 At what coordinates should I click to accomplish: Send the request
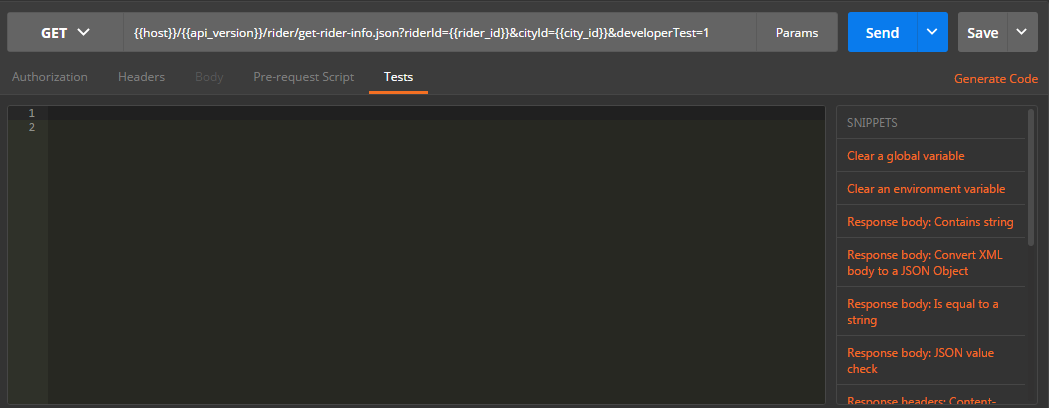pos(882,32)
